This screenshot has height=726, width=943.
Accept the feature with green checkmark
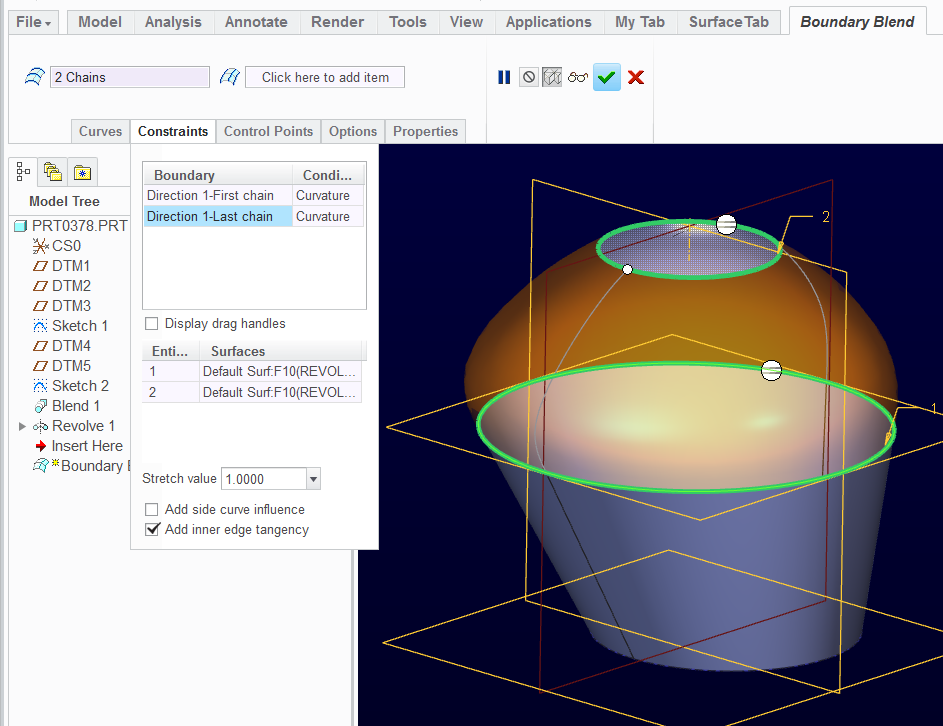click(x=607, y=78)
